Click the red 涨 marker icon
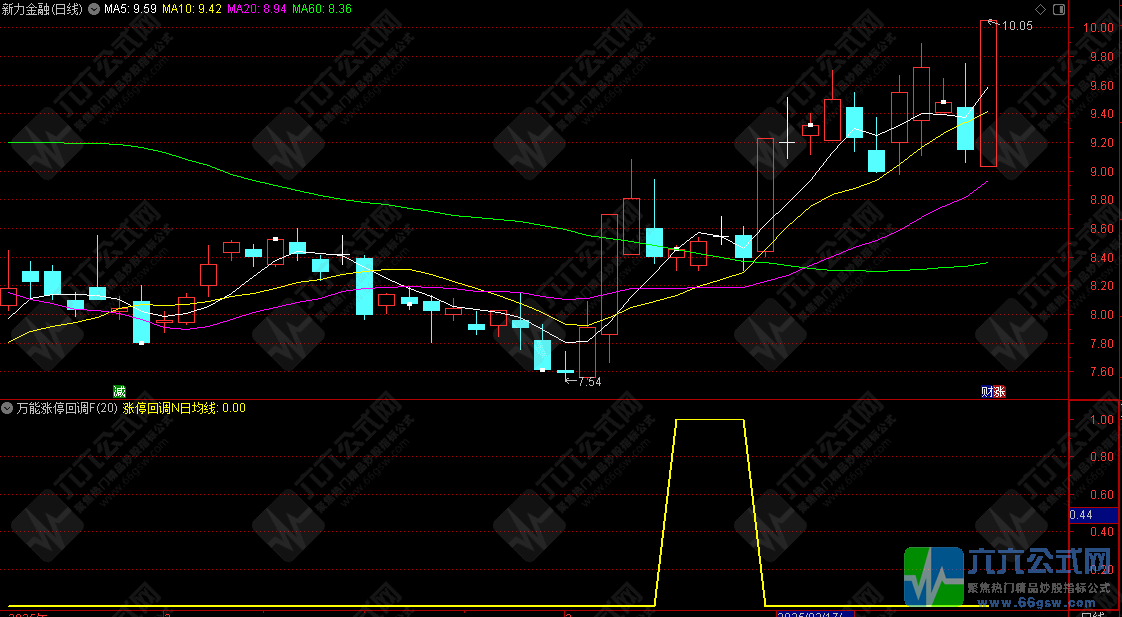The height and width of the screenshot is (617, 1122). [x=999, y=391]
